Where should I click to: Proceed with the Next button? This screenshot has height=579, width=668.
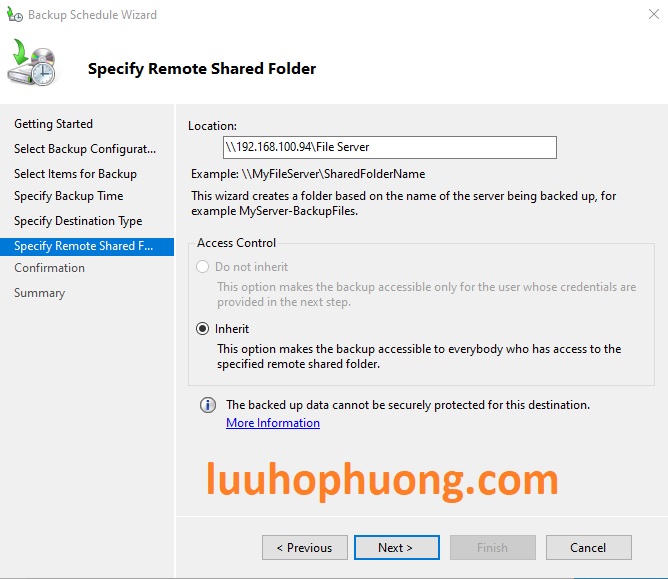[395, 547]
